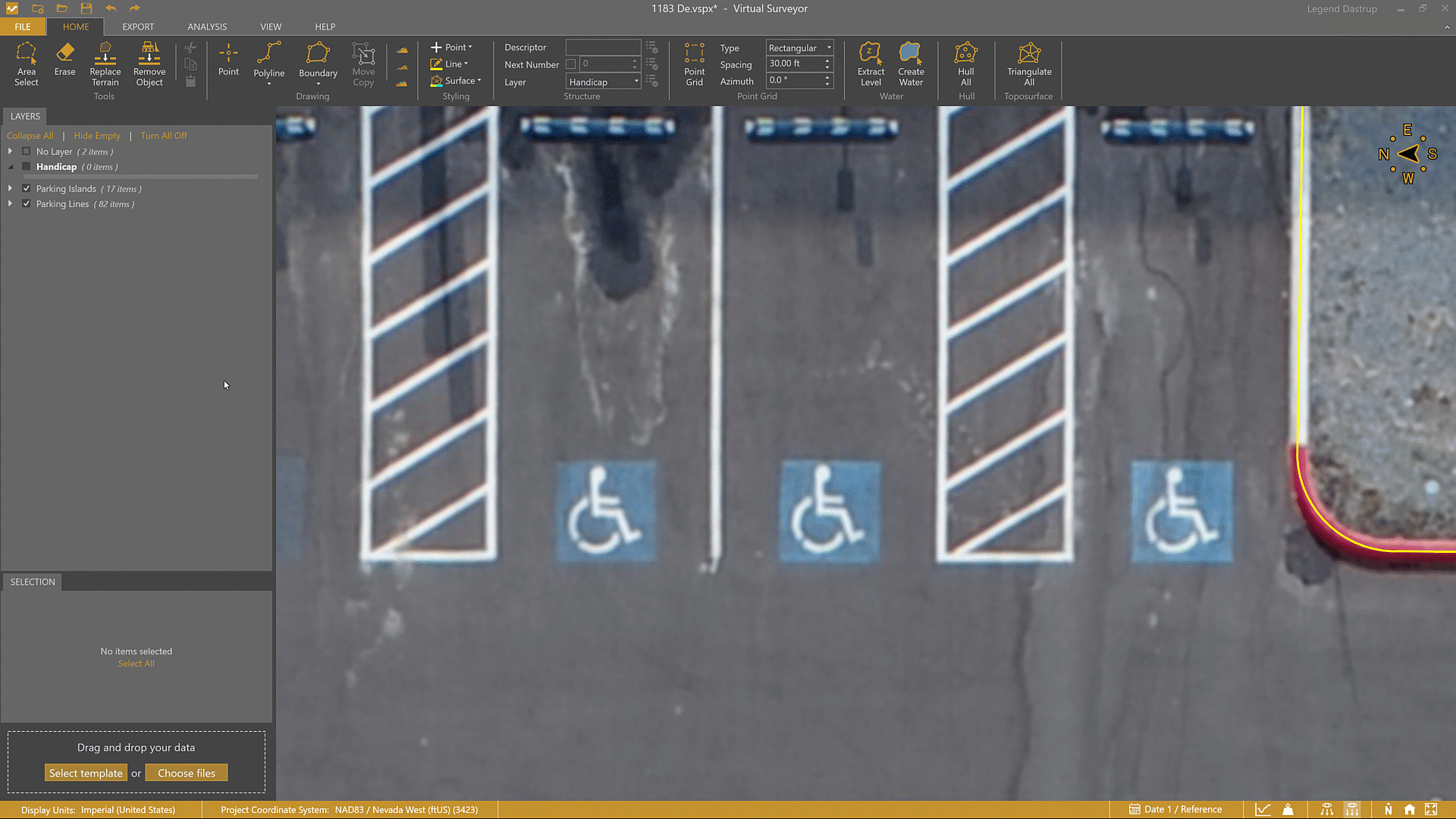
Task: Click the Turn All Off link
Action: [x=163, y=136]
